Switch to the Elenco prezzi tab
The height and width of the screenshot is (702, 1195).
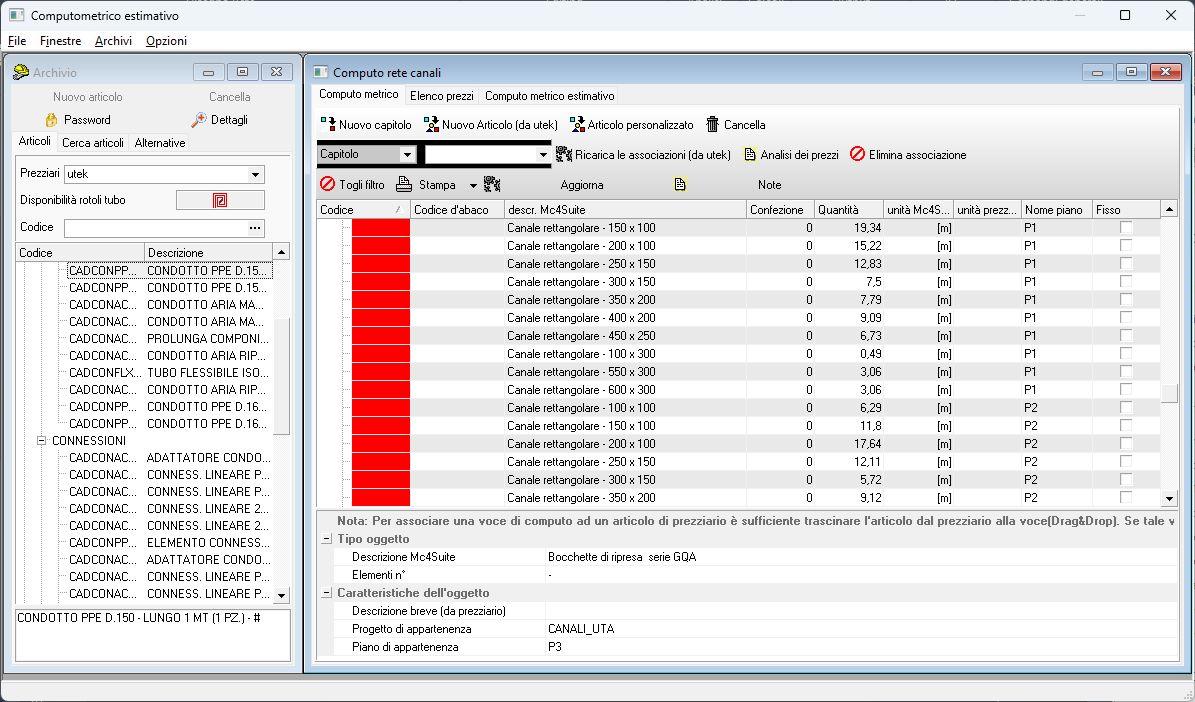pos(441,96)
